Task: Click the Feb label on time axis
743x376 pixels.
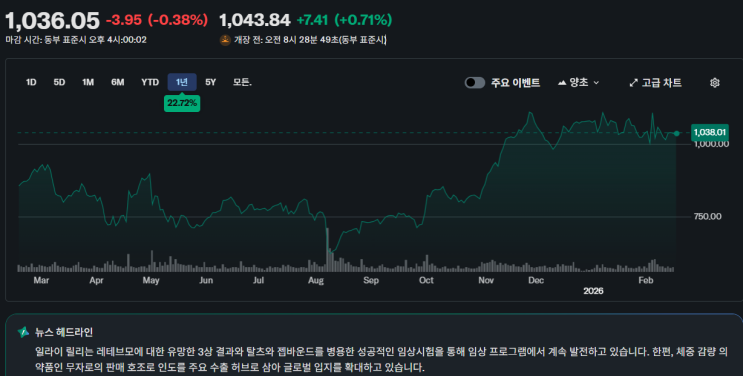Action: tap(645, 280)
